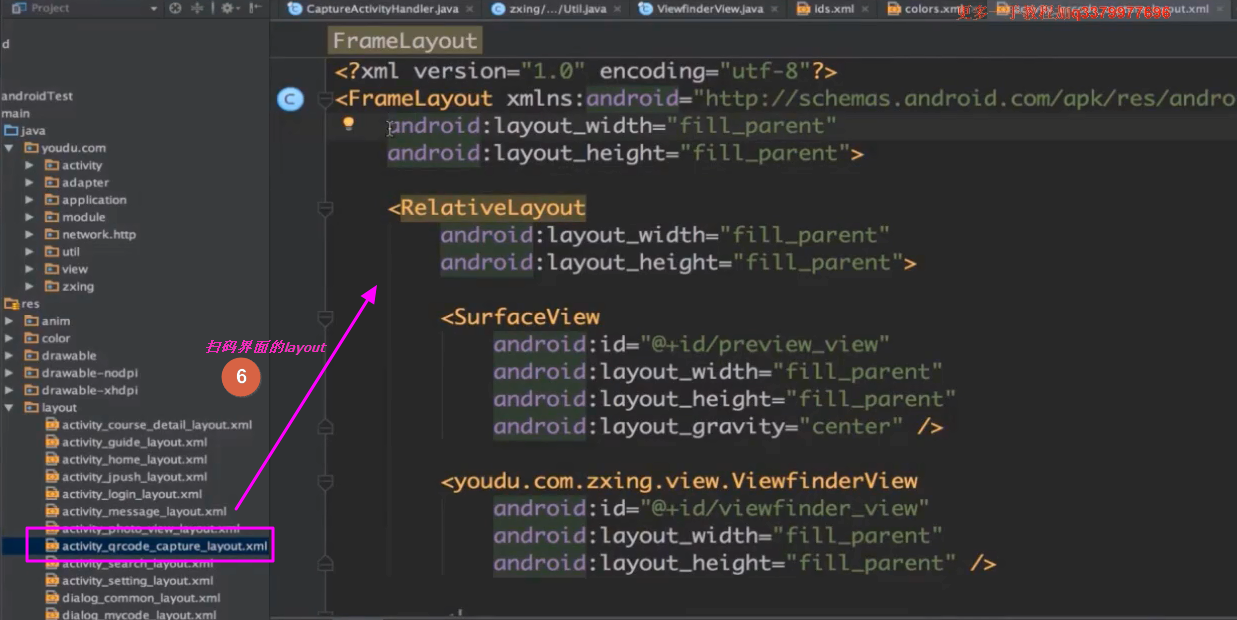Viewport: 1237px width, 620px height.
Task: Open activity_login_layout.xml in the tree
Action: (131, 494)
